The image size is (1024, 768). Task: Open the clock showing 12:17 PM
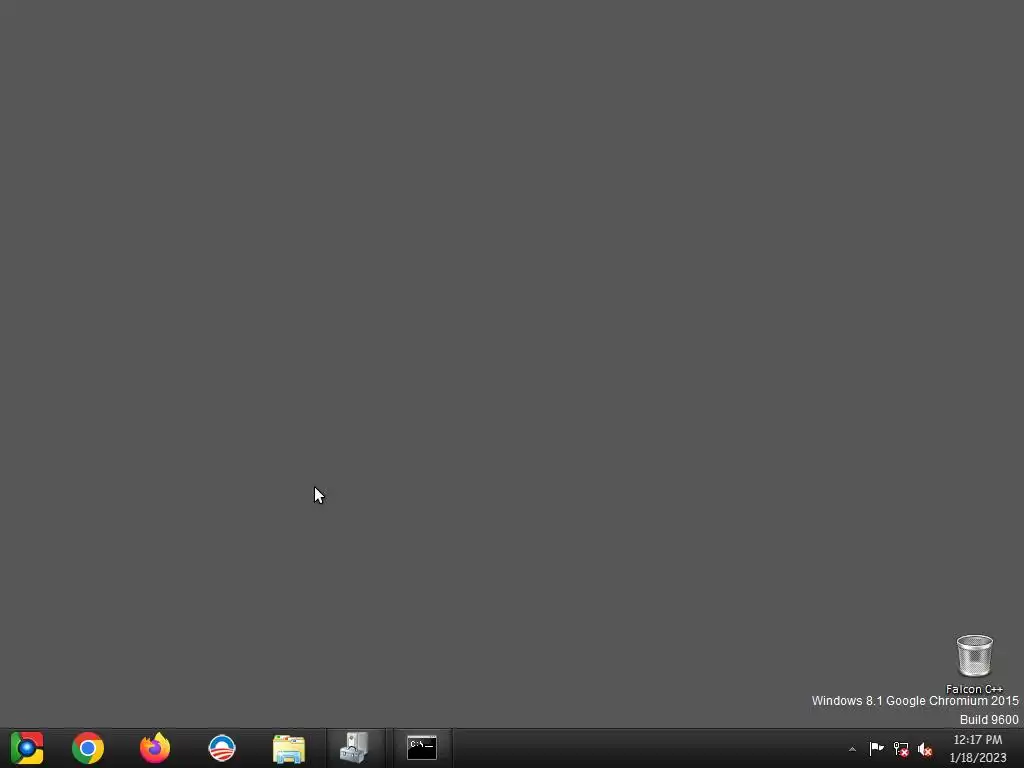978,740
